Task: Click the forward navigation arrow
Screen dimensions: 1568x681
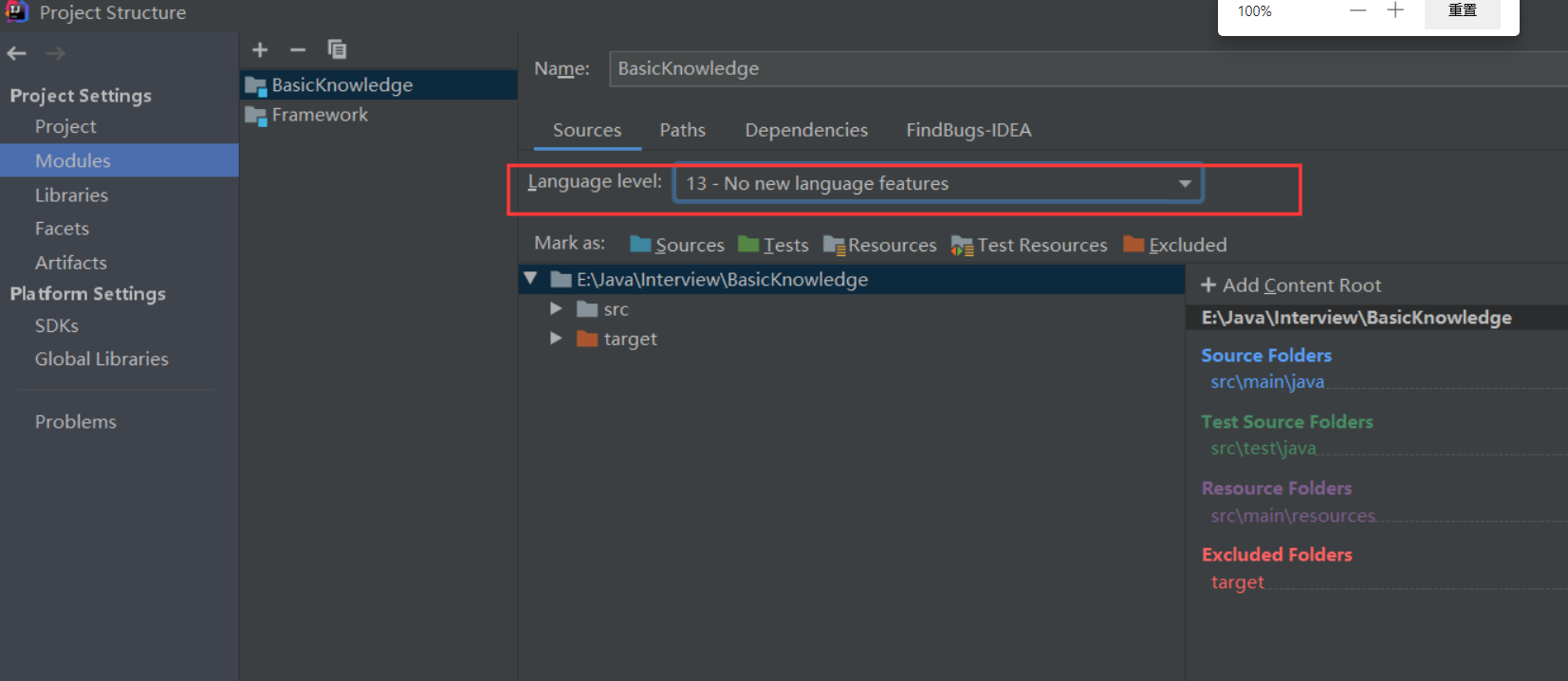Action: (x=56, y=53)
